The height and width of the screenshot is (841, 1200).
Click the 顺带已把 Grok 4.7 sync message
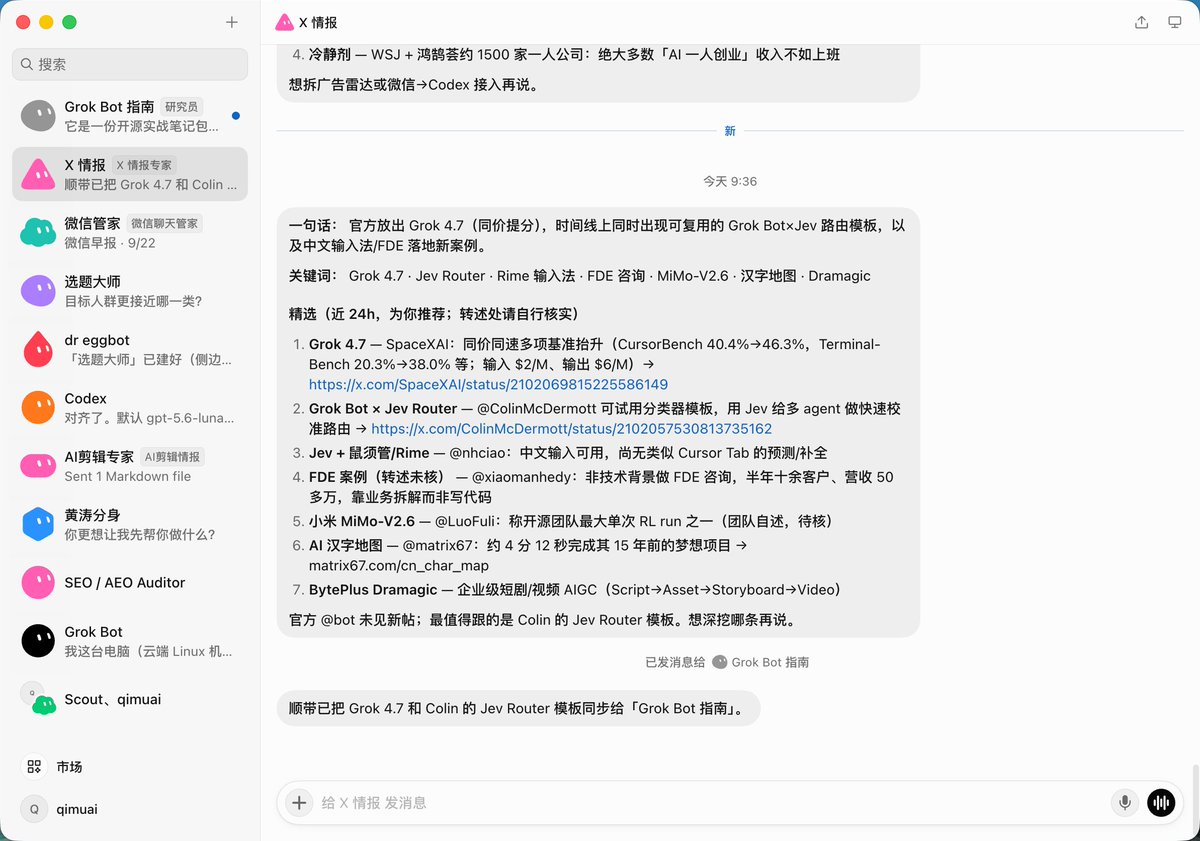[517, 709]
